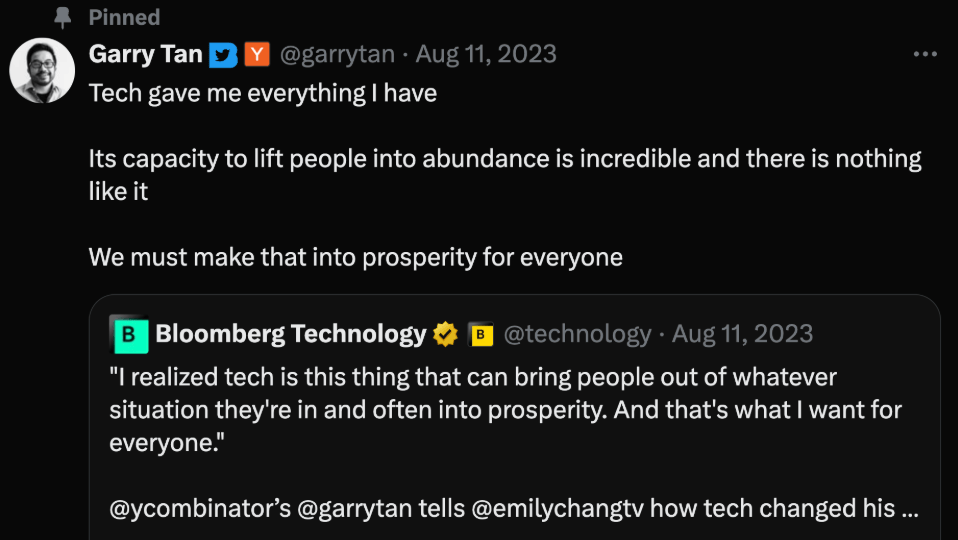
Task: Open the main tweet's Aug 11, 2023 timestamp
Action: coord(486,54)
